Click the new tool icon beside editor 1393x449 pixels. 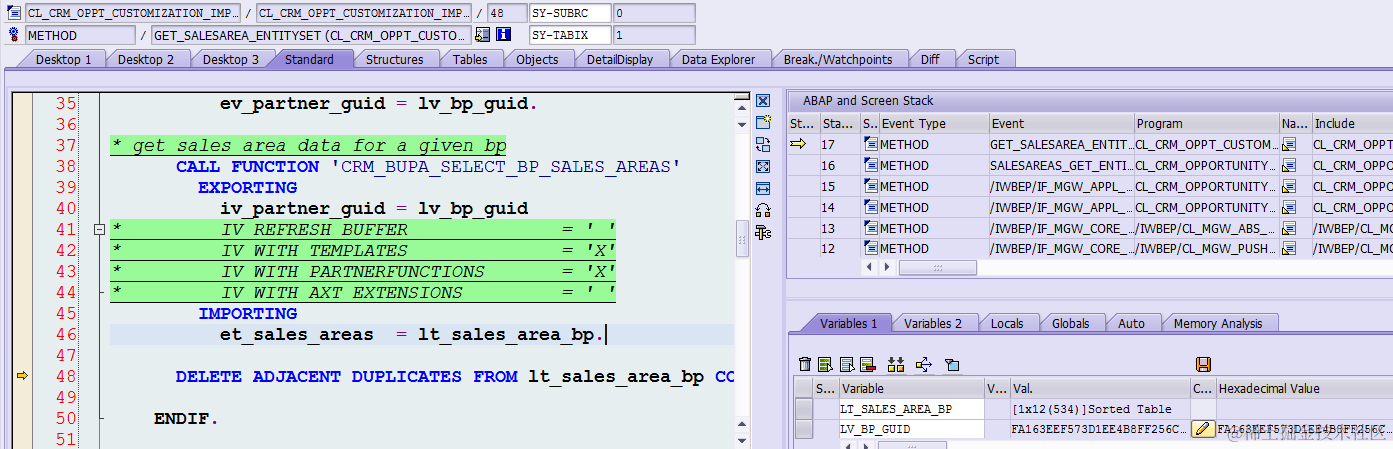click(763, 122)
